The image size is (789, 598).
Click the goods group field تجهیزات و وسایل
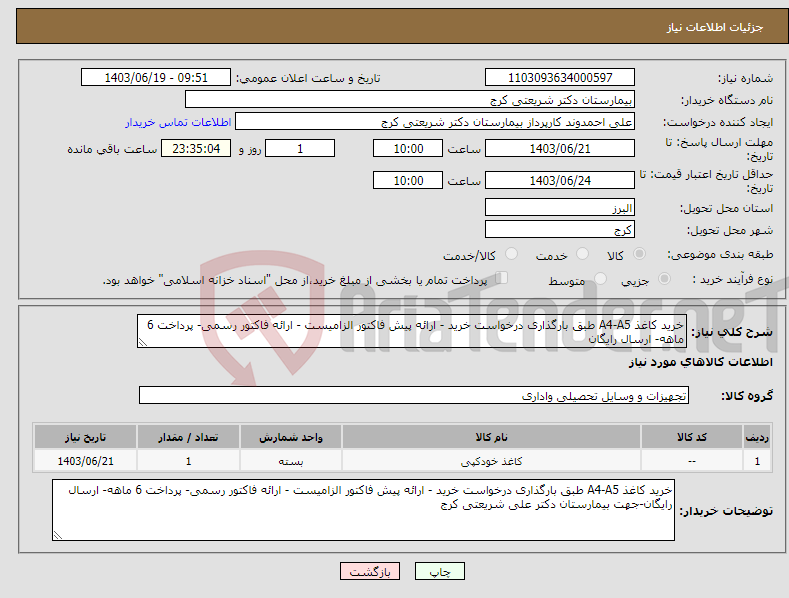pyautogui.click(x=414, y=396)
